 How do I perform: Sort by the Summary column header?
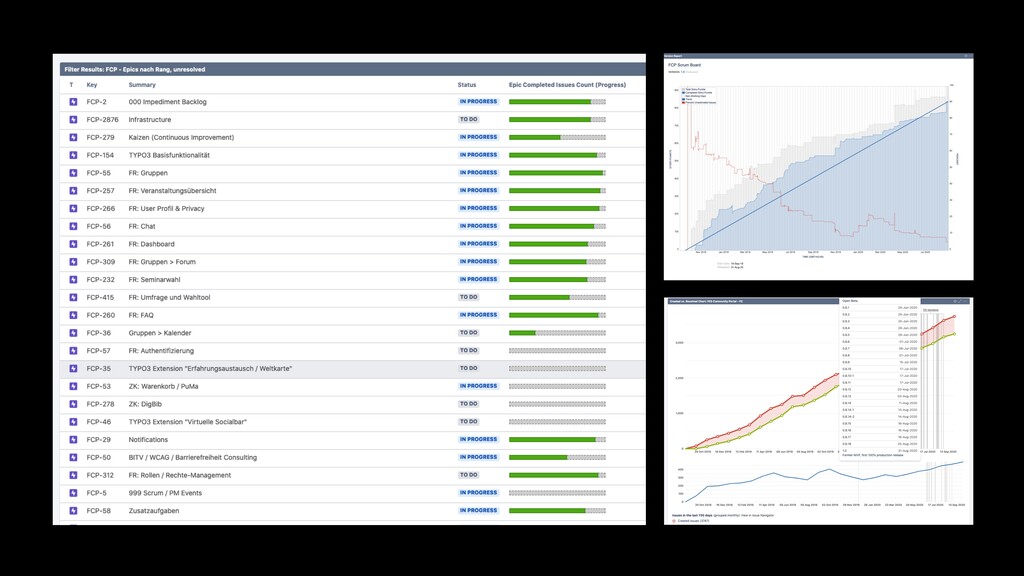tap(142, 85)
